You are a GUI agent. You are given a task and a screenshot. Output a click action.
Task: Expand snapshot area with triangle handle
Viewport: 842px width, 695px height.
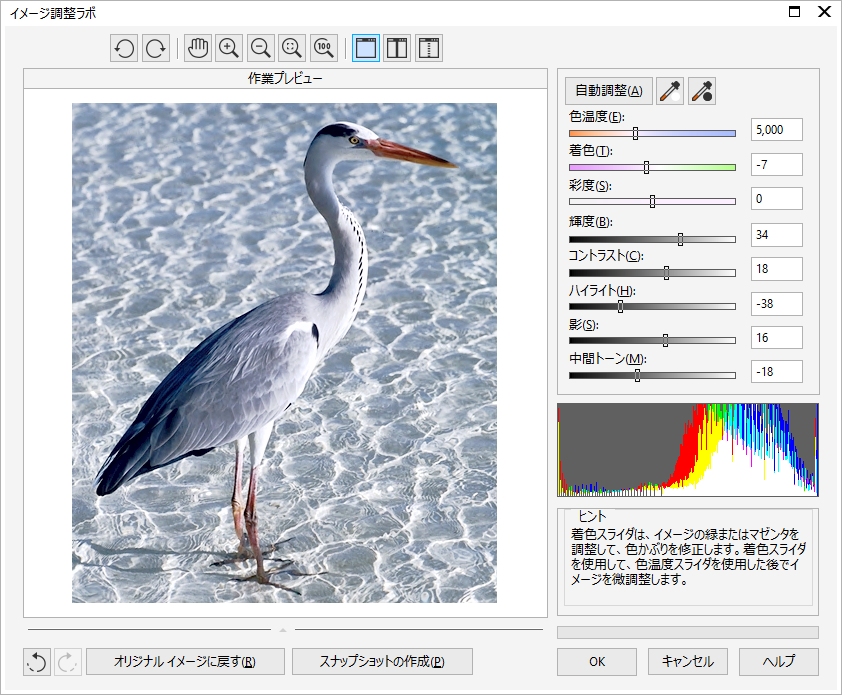[283, 629]
